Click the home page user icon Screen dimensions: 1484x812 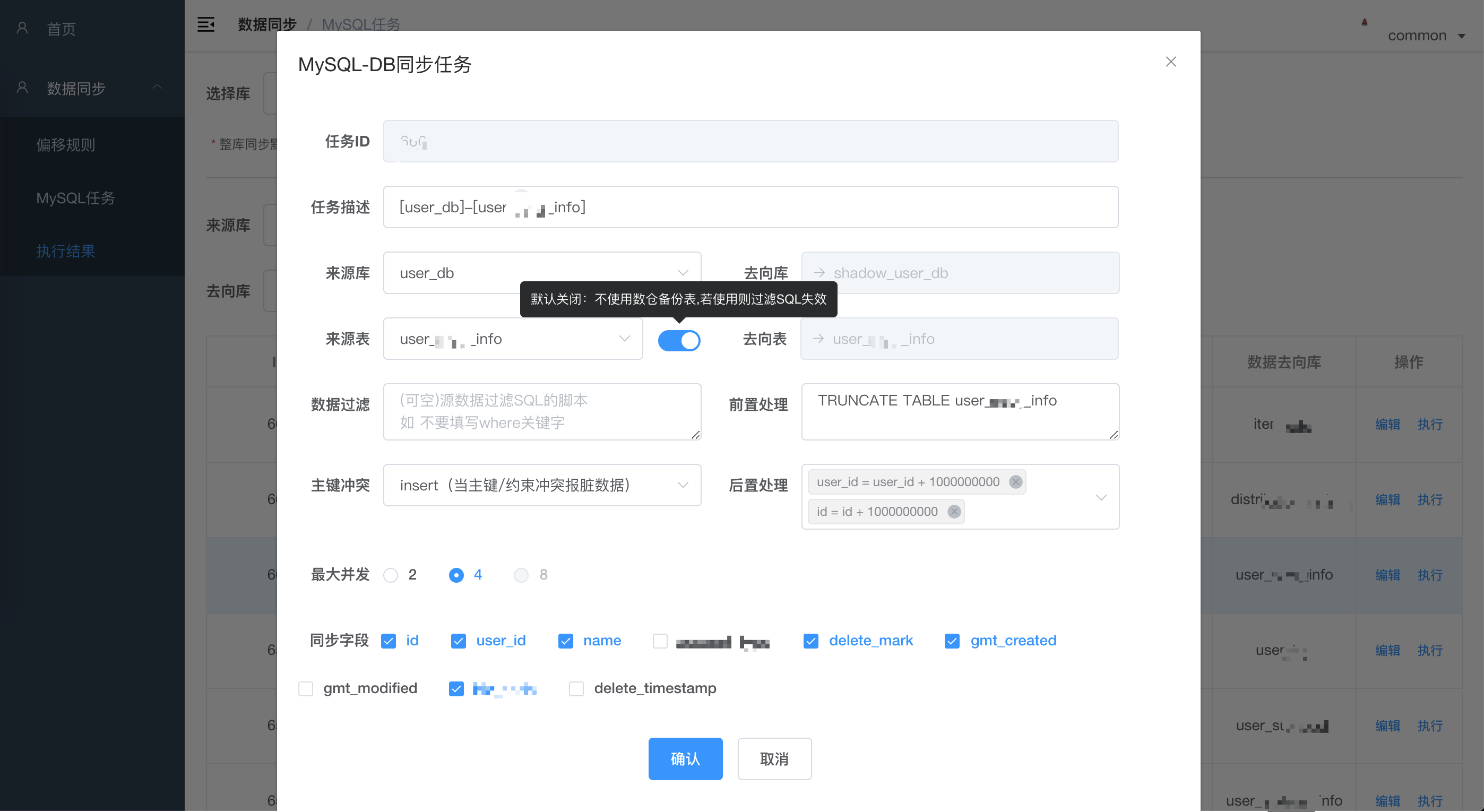pyautogui.click(x=22, y=28)
